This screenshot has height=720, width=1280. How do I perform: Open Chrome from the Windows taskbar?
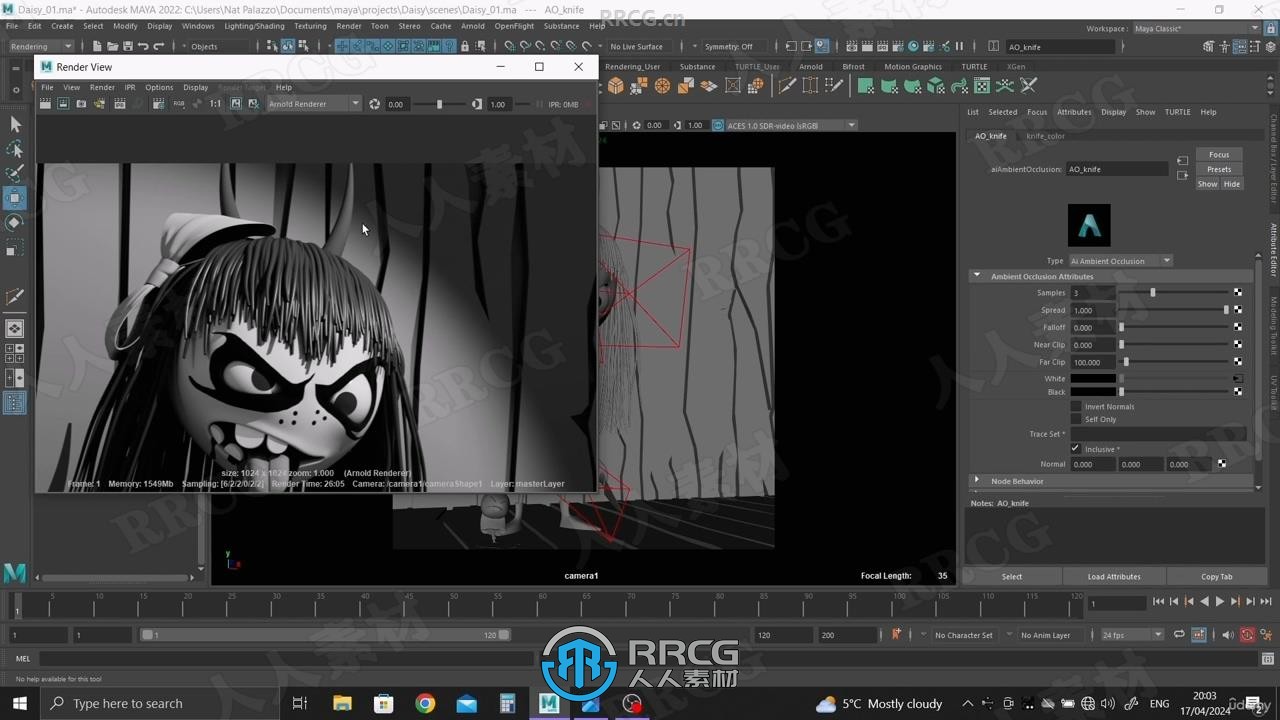pyautogui.click(x=425, y=703)
